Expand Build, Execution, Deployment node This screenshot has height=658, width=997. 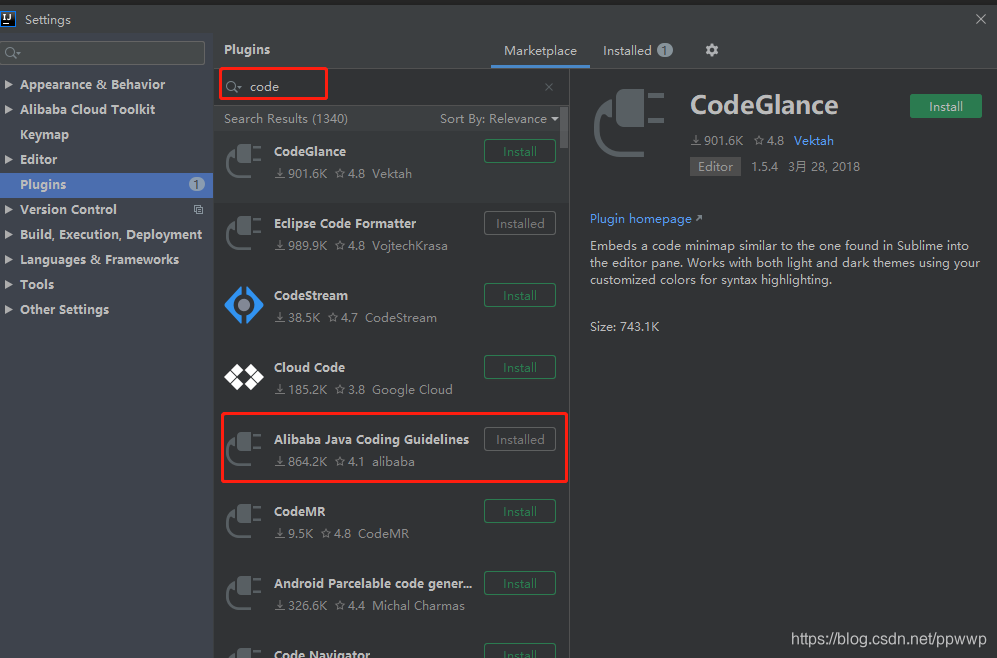[x=9, y=234]
